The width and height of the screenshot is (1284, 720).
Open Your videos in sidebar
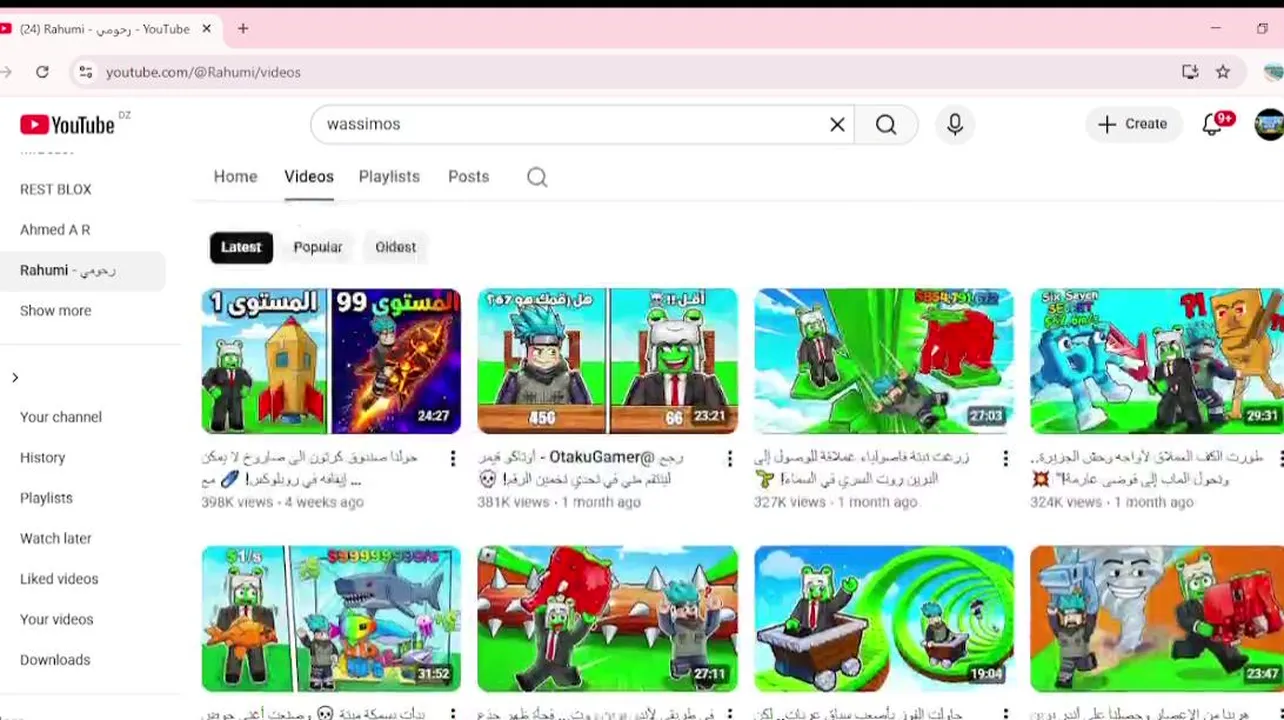pos(56,619)
